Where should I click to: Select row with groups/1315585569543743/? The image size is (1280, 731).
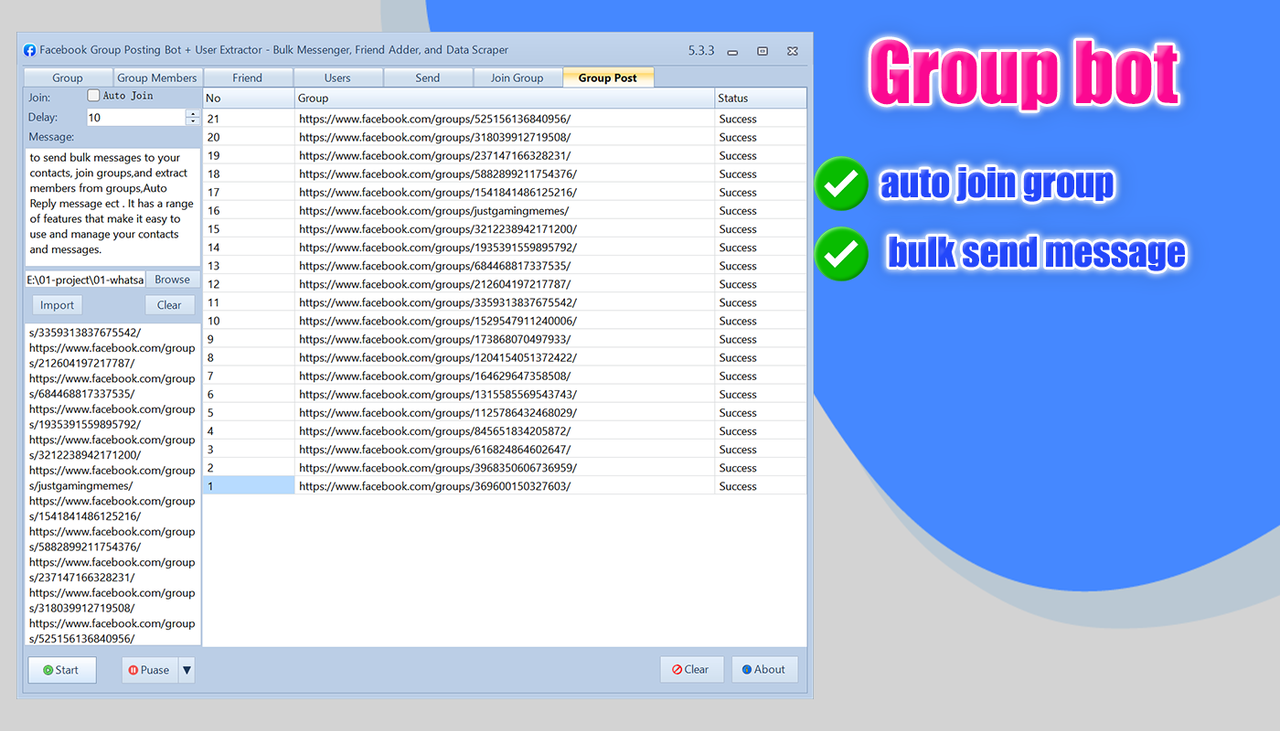pos(505,394)
